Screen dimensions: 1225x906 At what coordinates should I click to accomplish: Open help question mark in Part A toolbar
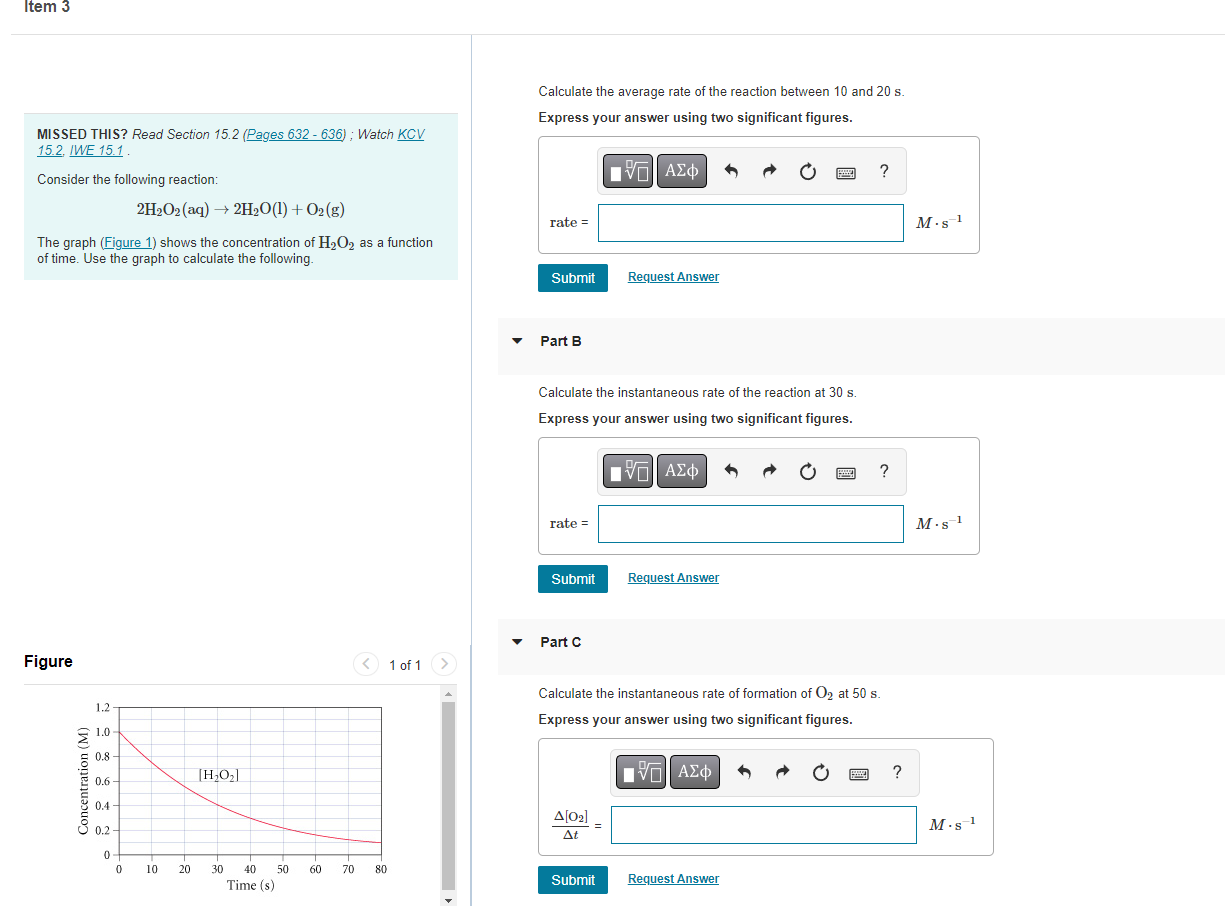pyautogui.click(x=884, y=171)
